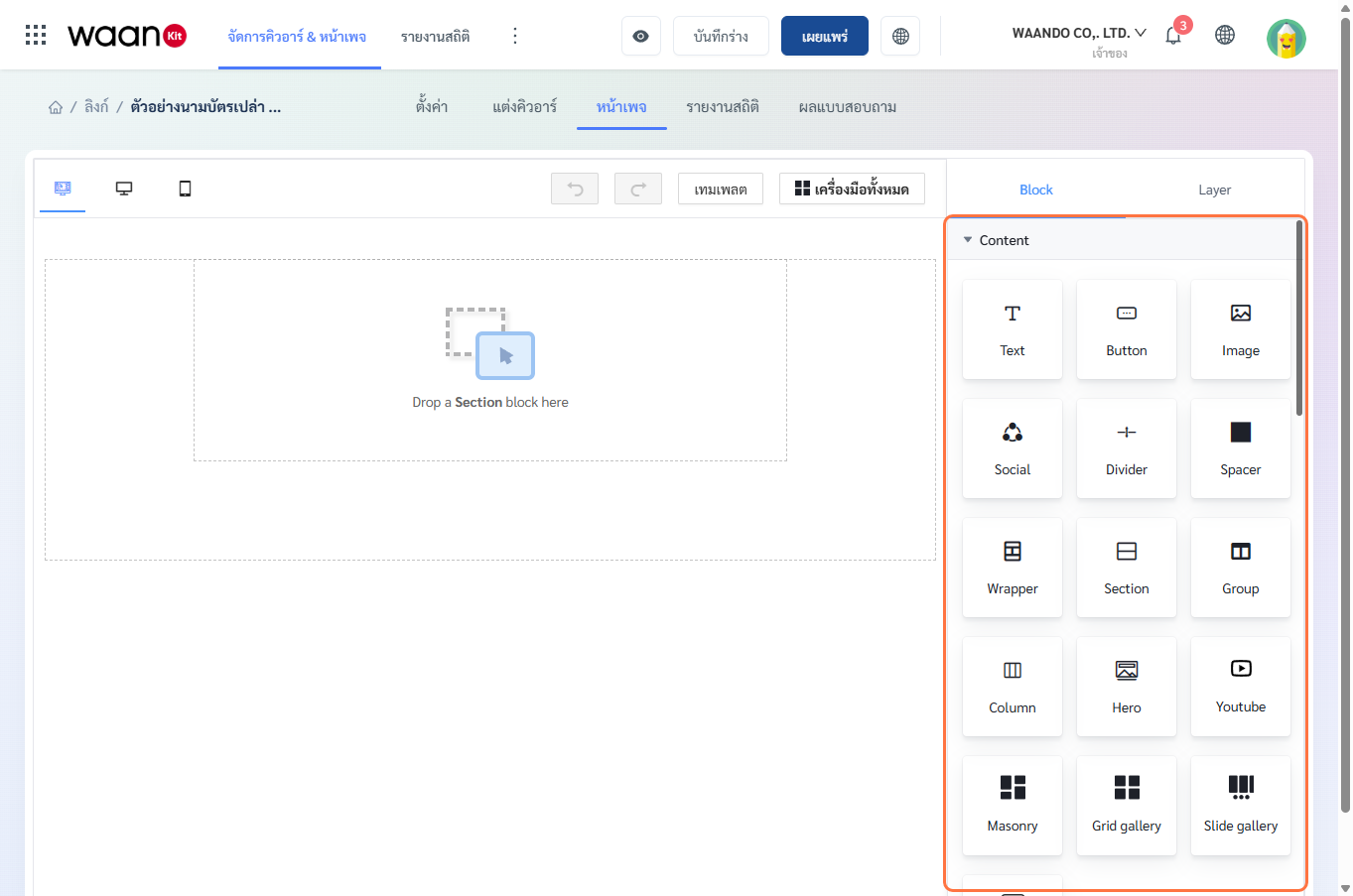Open the เทมเพลต templates button

coord(721,189)
